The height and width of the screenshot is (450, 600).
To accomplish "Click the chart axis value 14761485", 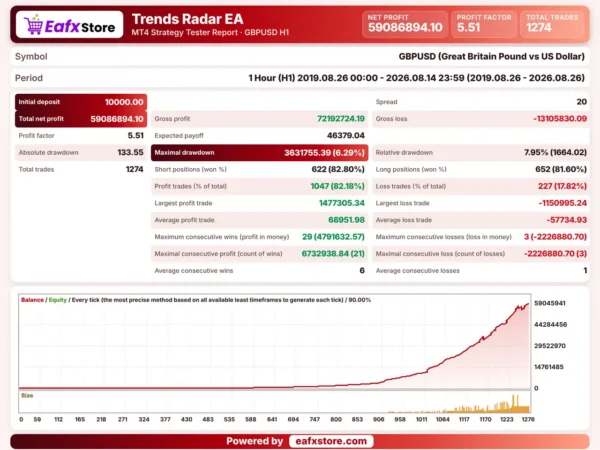I will 549,367.
